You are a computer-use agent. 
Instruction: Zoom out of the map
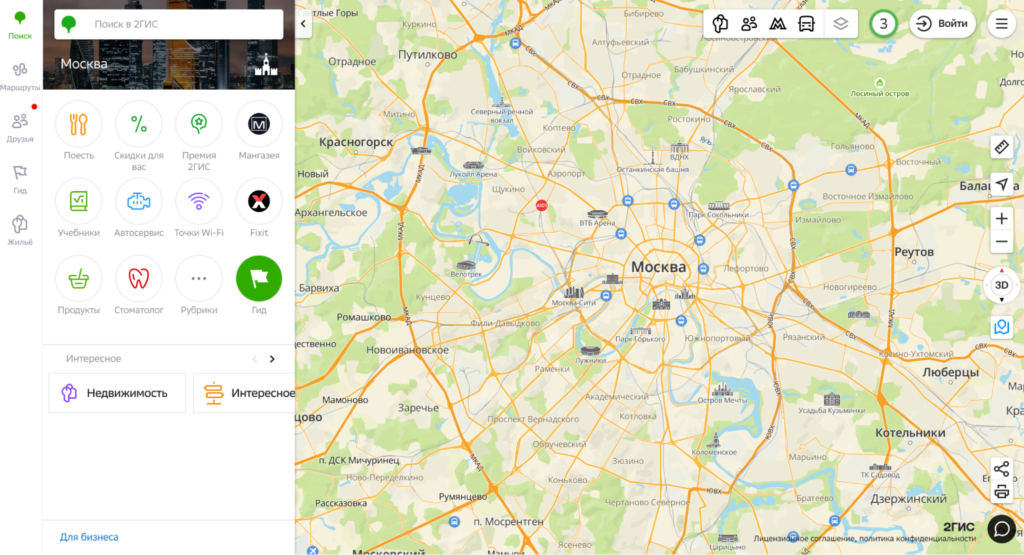click(x=1001, y=243)
